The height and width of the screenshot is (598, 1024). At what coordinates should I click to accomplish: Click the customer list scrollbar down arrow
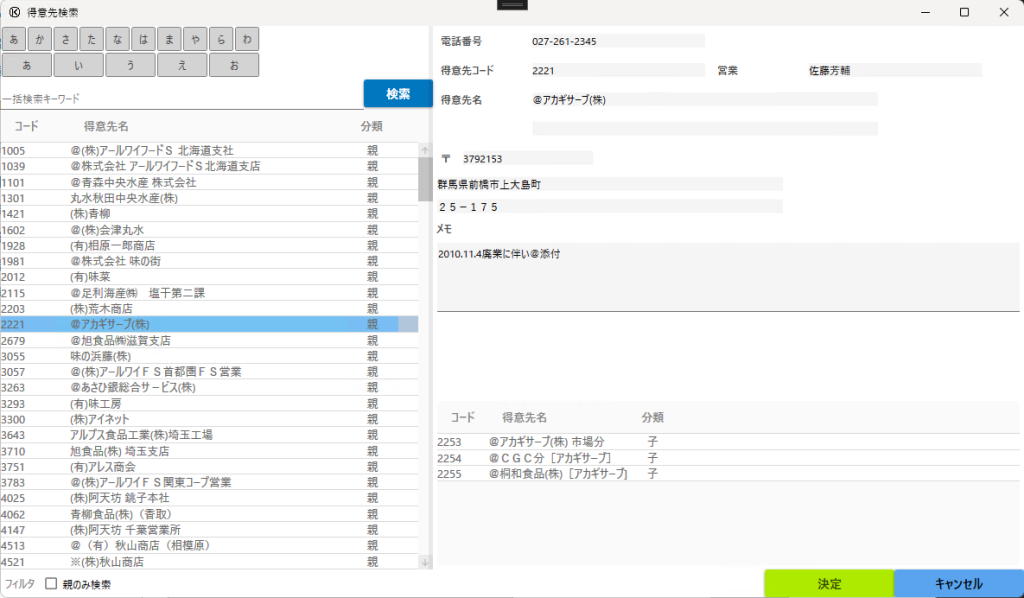click(x=425, y=562)
